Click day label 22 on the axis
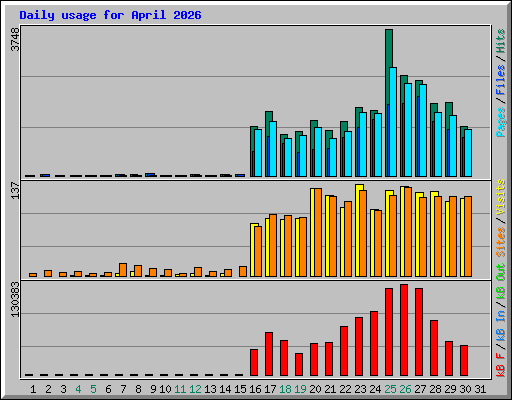 345,389
